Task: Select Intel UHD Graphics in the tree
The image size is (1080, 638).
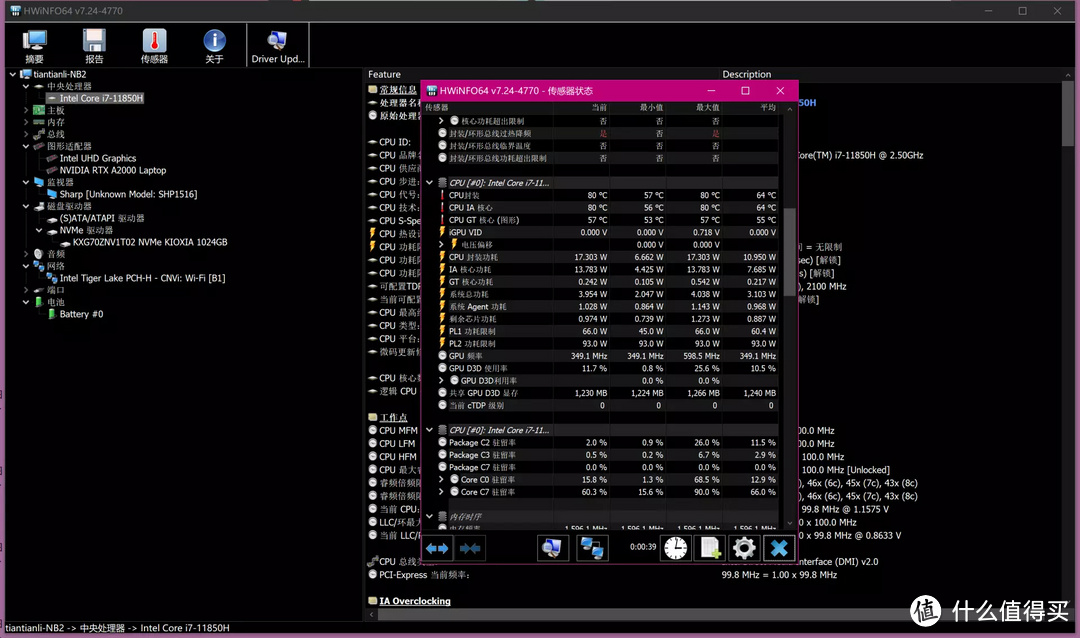Action: click(98, 158)
